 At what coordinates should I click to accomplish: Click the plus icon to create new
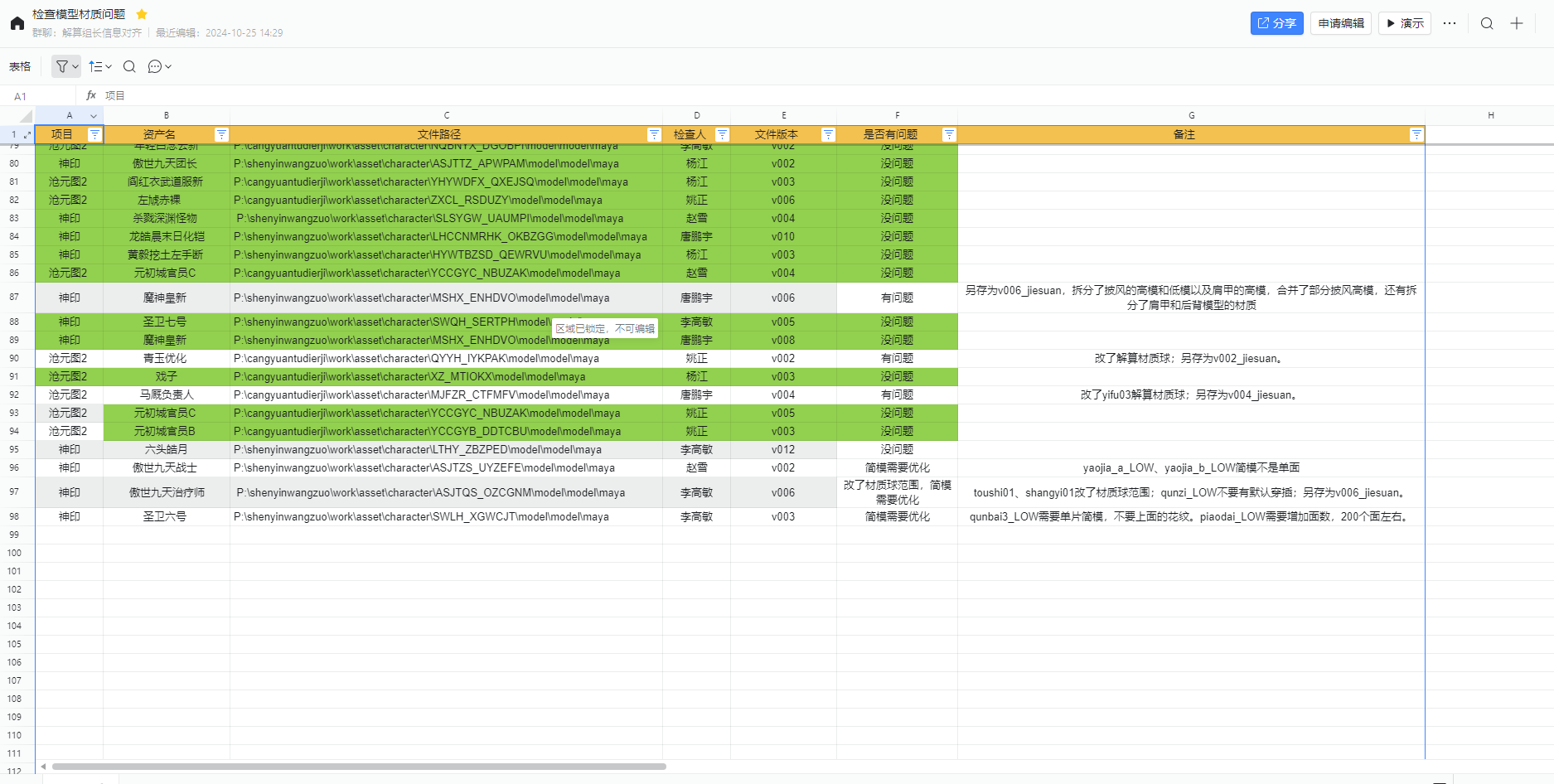(x=1516, y=23)
